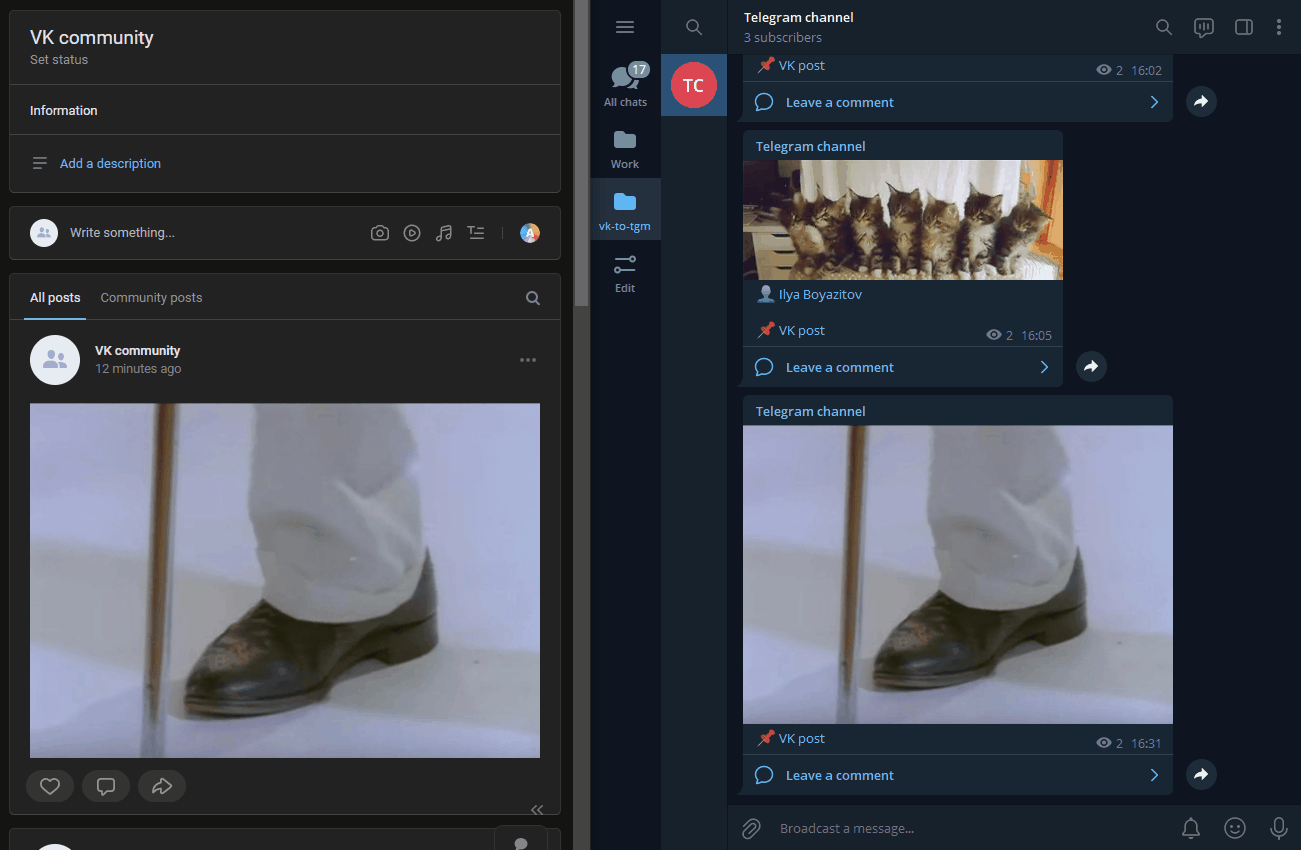
Task: Open the VK post link at 16:02
Action: (802, 65)
